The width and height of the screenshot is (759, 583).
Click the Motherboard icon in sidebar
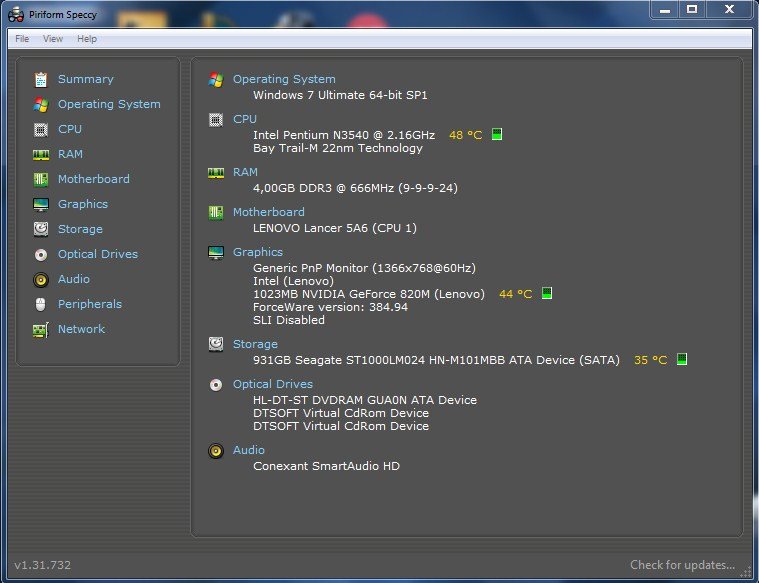pos(41,180)
